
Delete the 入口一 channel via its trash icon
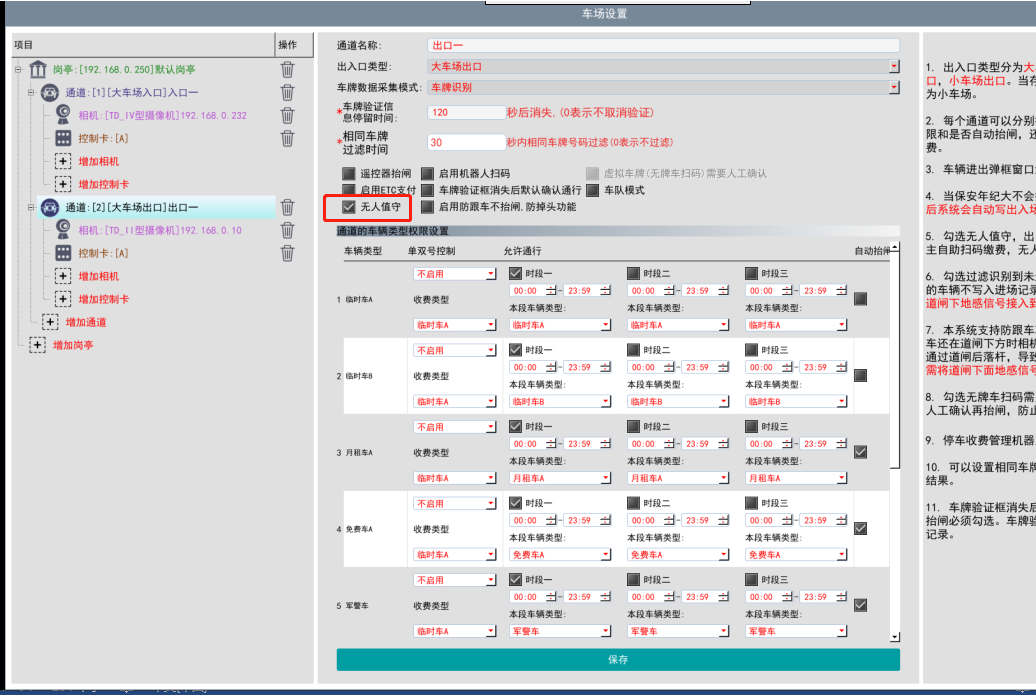pyautogui.click(x=287, y=92)
